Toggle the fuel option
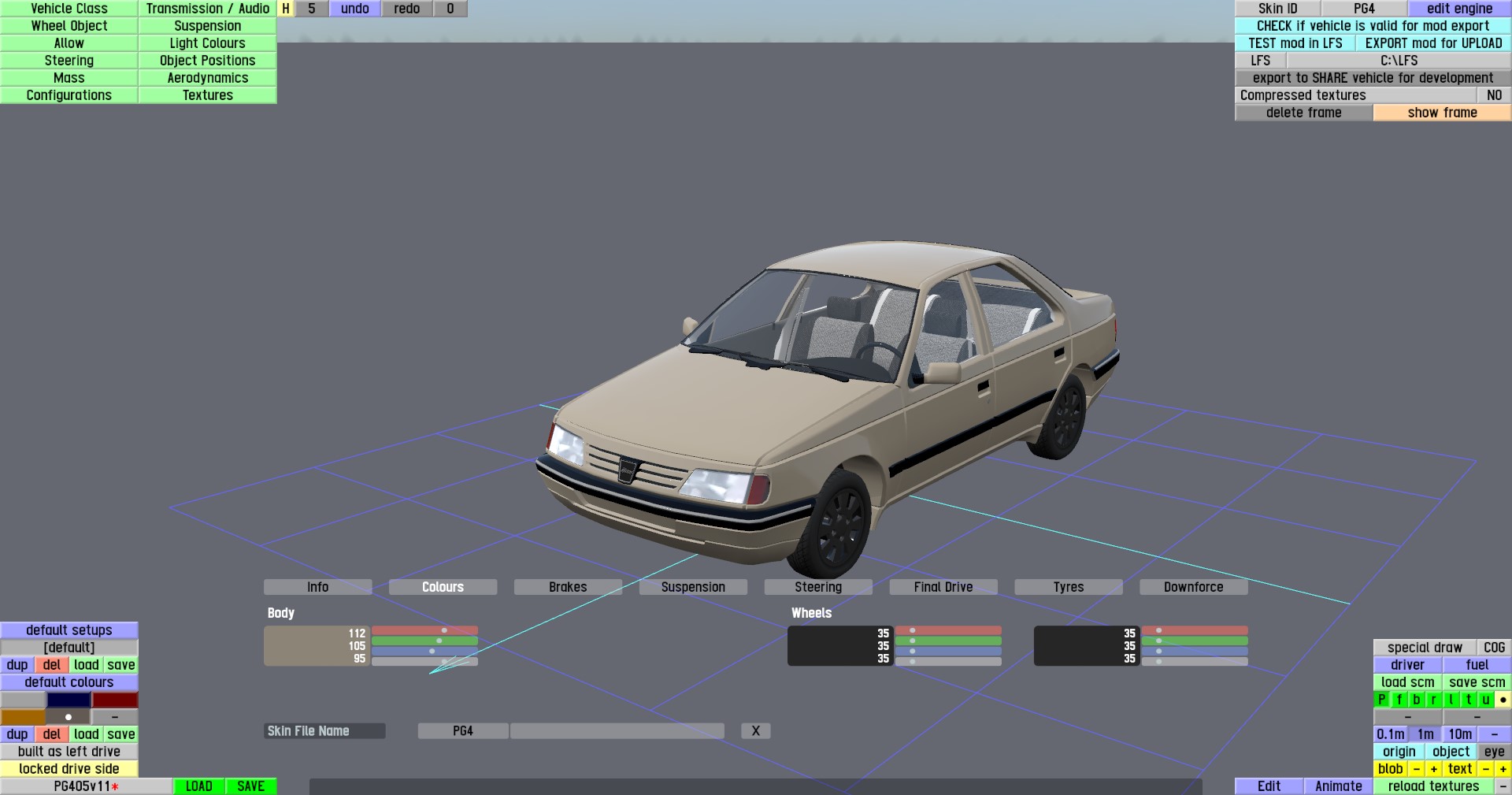Image resolution: width=1512 pixels, height=795 pixels. click(1477, 665)
